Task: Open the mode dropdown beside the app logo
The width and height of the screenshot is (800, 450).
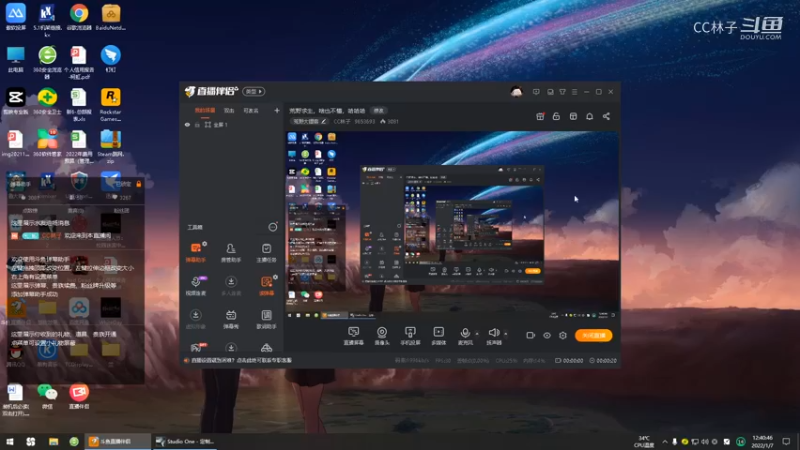Action: [254, 92]
